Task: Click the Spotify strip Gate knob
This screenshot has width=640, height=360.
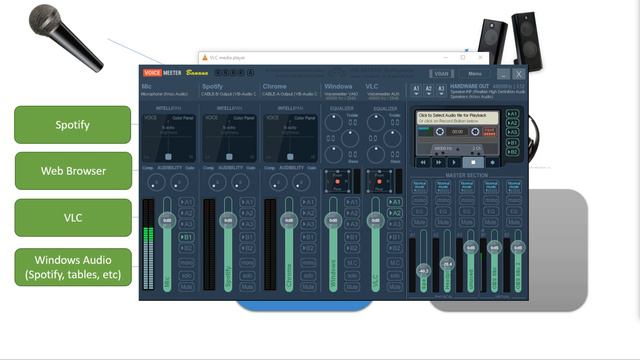Action: [240, 182]
